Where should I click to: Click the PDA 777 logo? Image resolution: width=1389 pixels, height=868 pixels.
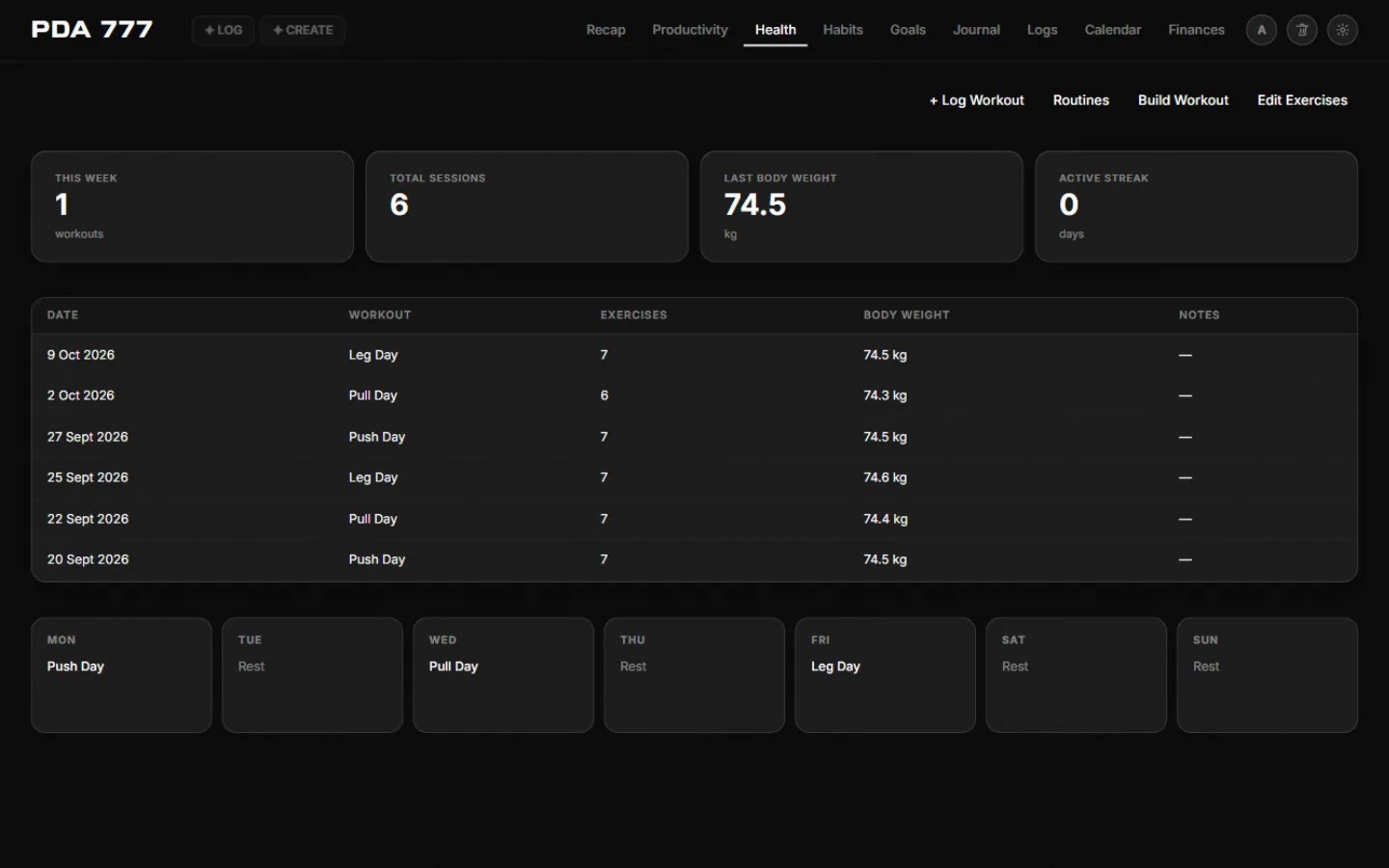pos(92,30)
